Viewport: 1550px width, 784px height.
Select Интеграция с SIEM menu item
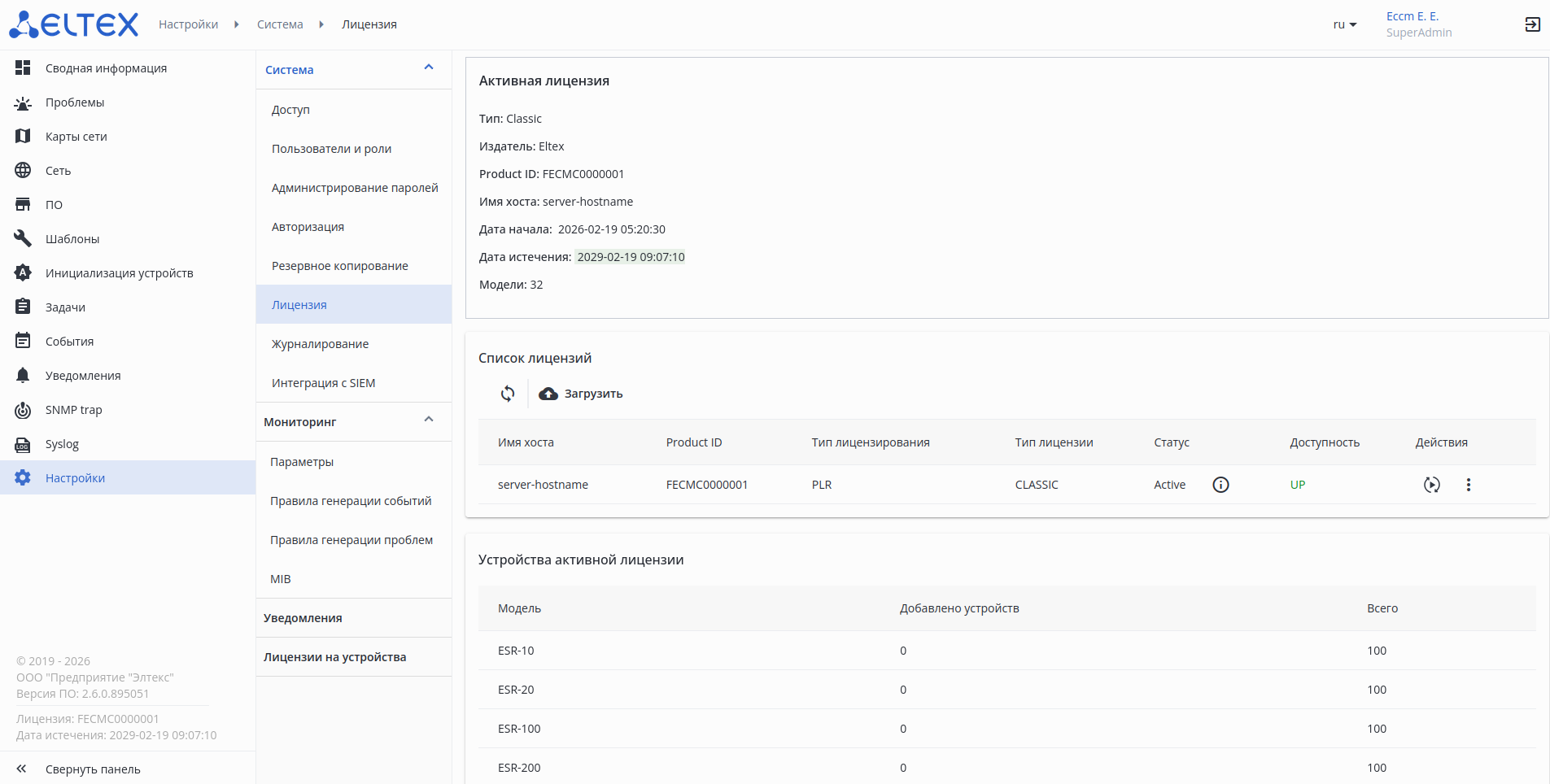coord(323,383)
